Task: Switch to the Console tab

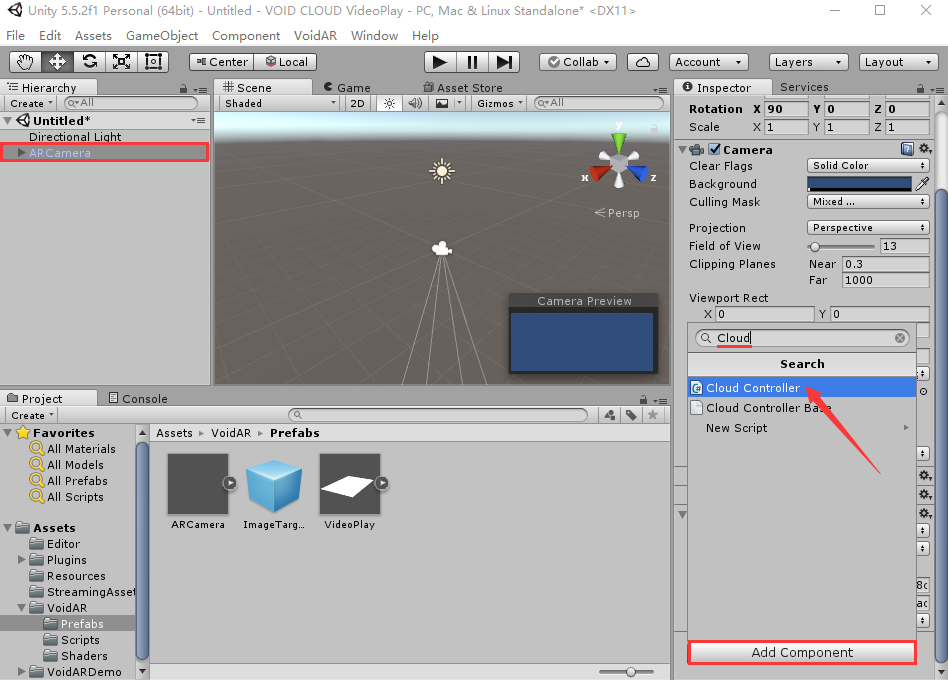Action: [138, 398]
